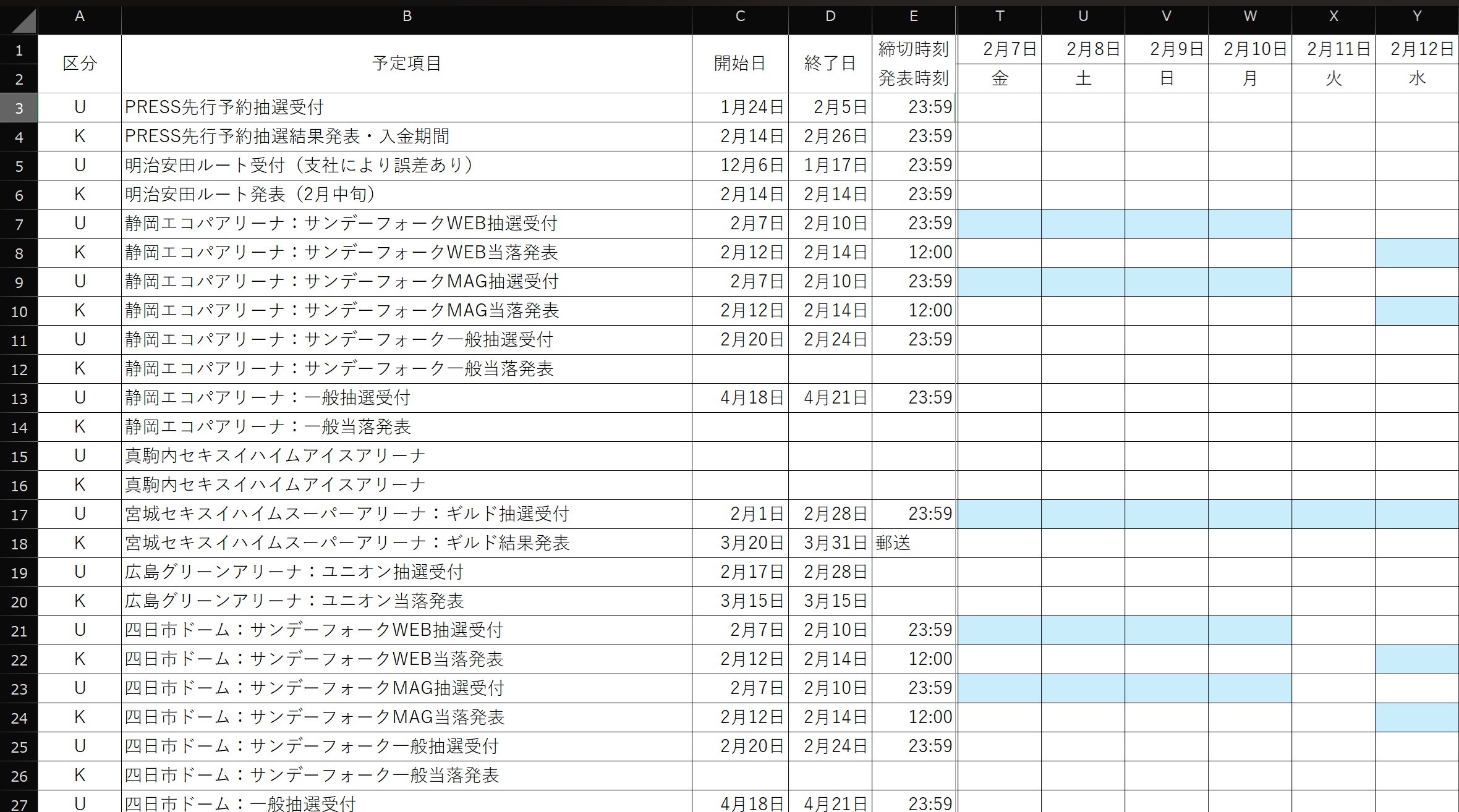Click category K cell in row 20
The image size is (1459, 812).
(x=80, y=601)
